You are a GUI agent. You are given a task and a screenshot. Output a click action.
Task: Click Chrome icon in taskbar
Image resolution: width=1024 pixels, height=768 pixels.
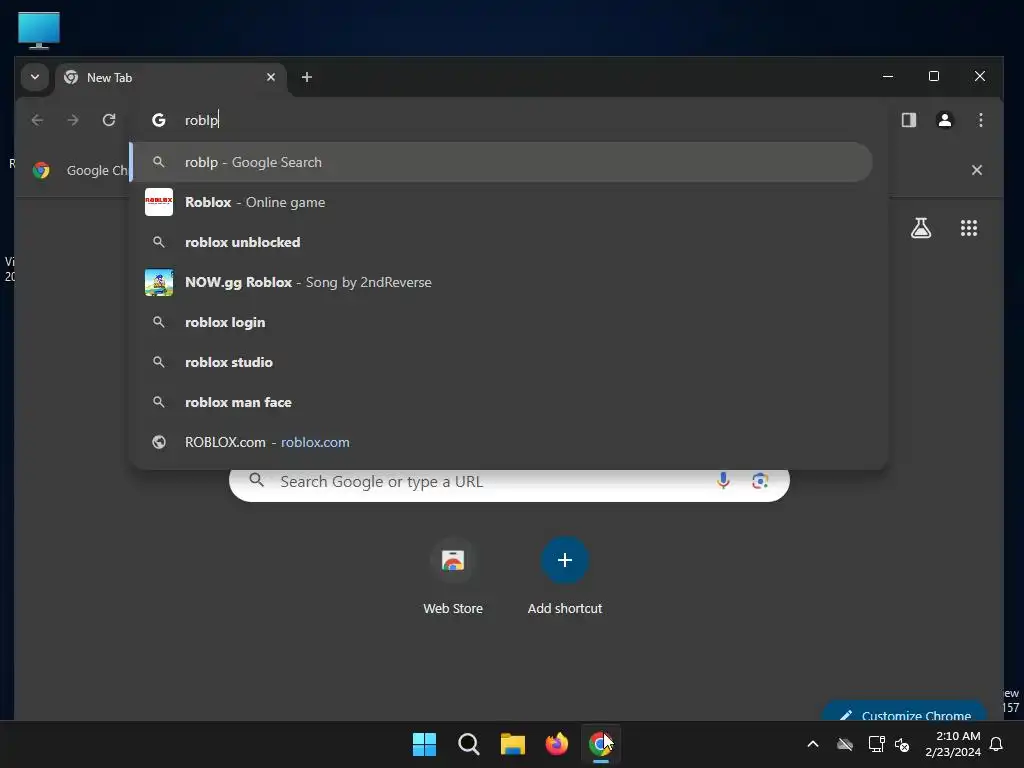(x=600, y=744)
